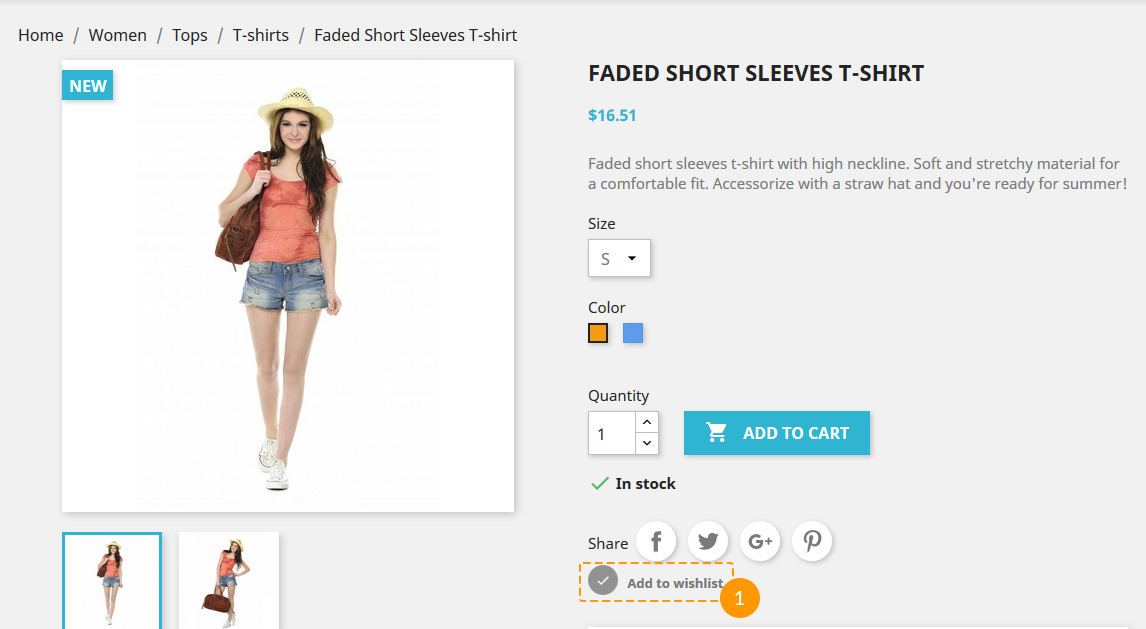1146x629 pixels.
Task: Select second product thumbnail with bag
Action: point(229,581)
